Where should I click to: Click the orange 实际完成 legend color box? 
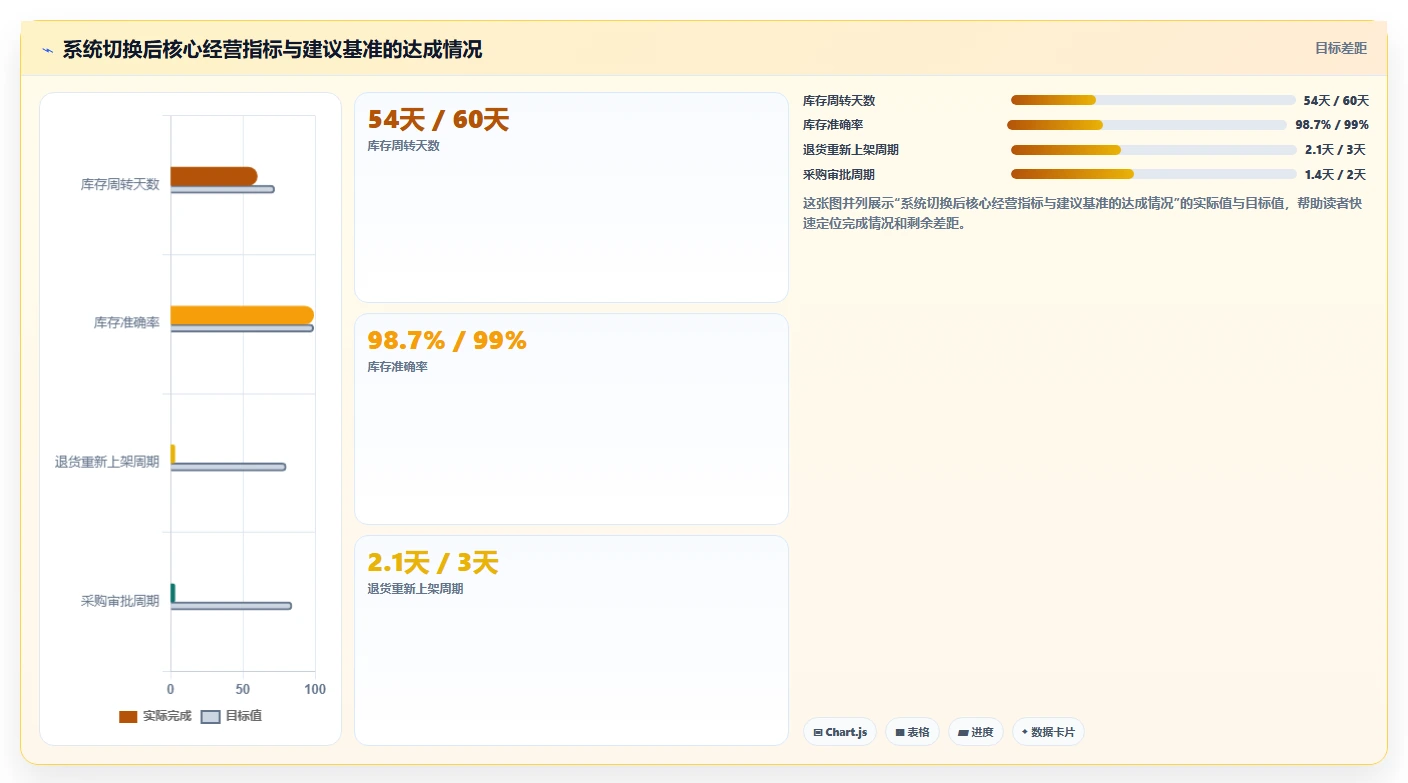point(128,717)
